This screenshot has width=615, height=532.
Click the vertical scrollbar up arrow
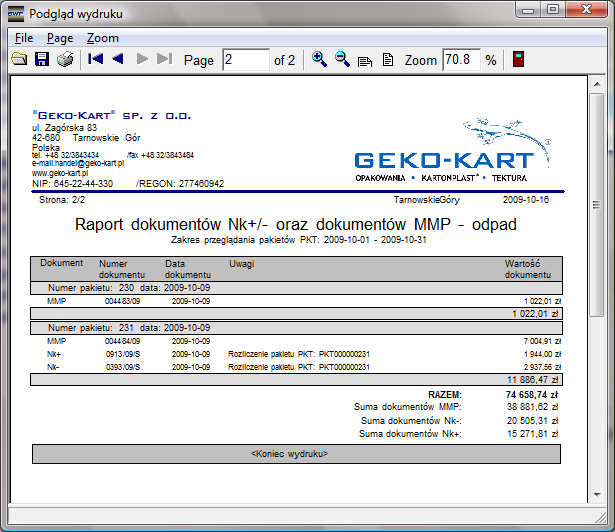coord(596,84)
